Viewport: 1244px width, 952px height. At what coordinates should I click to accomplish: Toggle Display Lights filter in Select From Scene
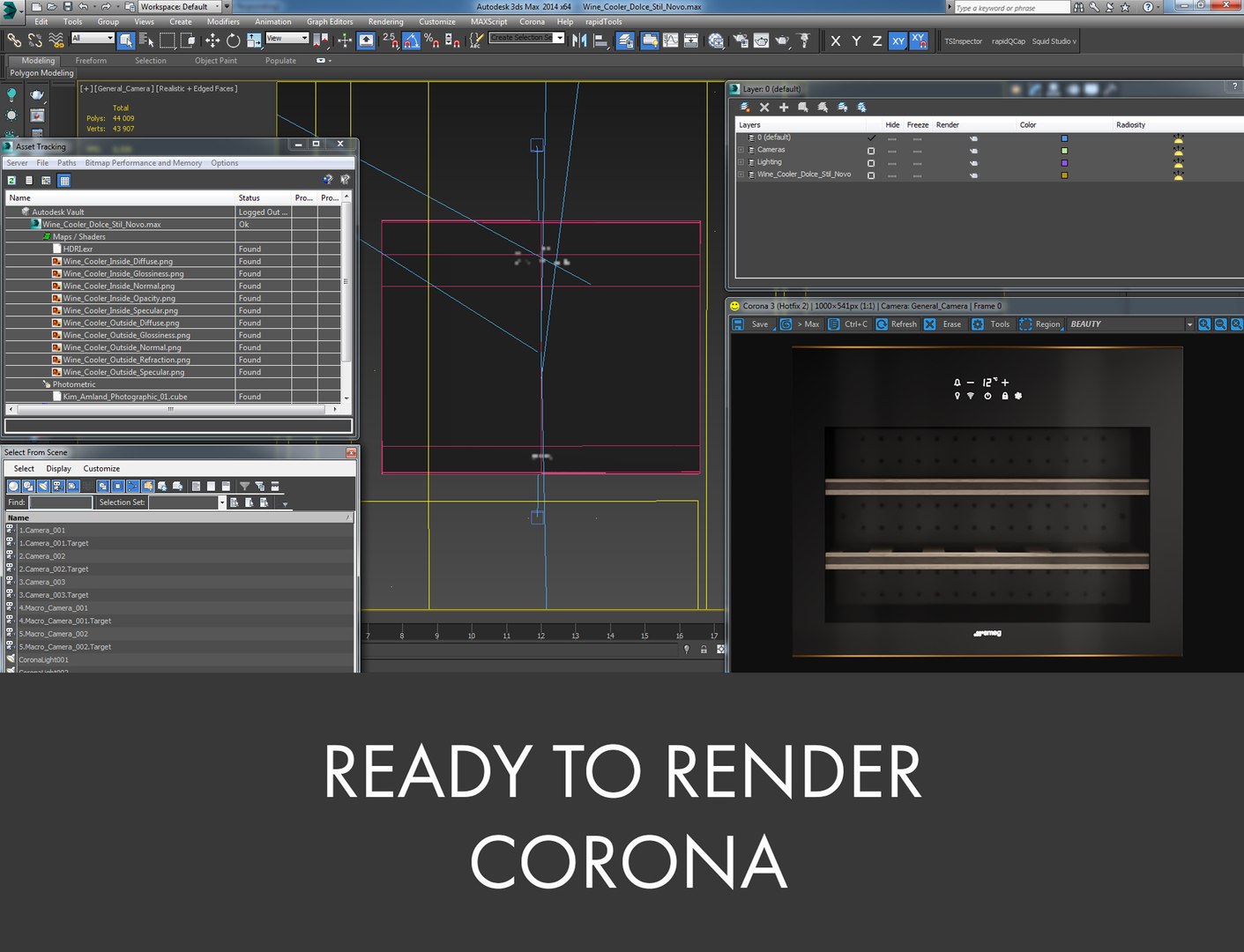42,486
